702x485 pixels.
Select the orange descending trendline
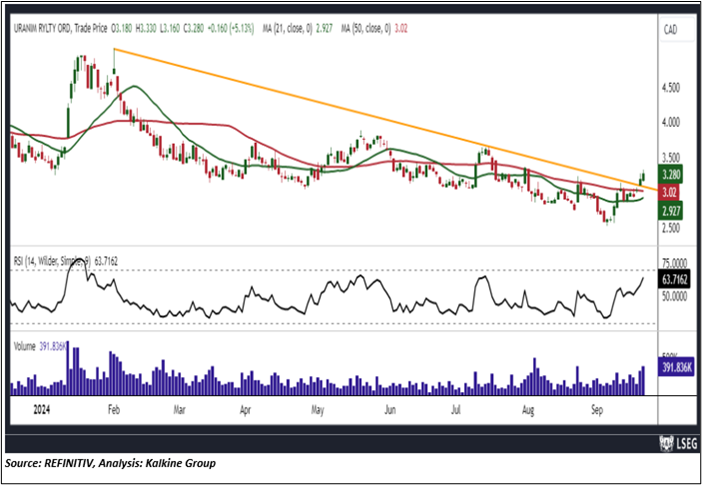pyautogui.click(x=385, y=120)
